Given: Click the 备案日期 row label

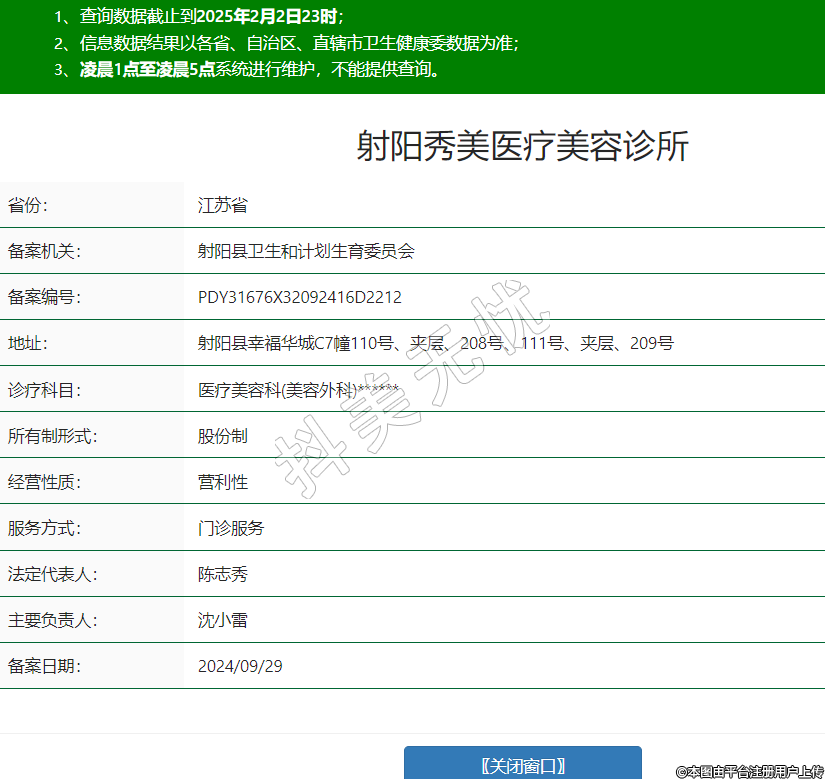Looking at the screenshot, I should tap(44, 666).
